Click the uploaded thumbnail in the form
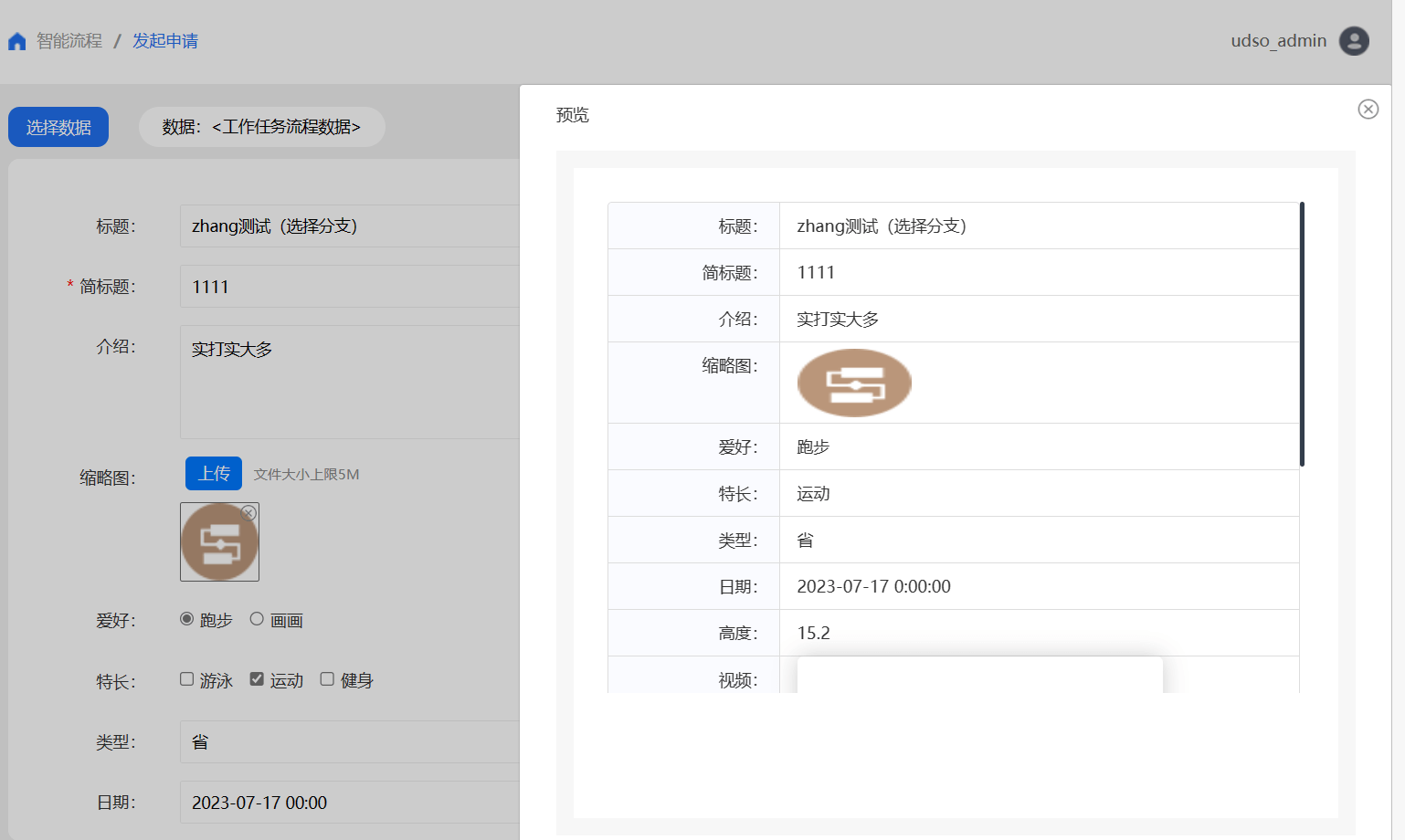 pos(218,544)
